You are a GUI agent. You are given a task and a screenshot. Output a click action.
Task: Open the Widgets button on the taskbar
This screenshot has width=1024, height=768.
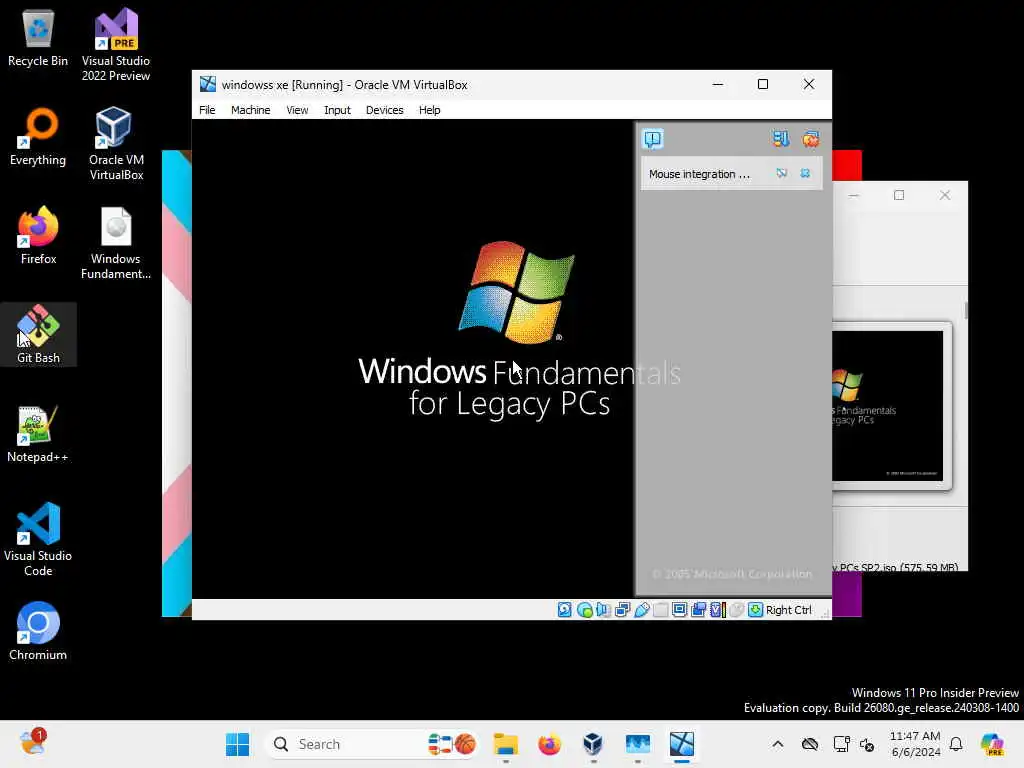[33, 743]
